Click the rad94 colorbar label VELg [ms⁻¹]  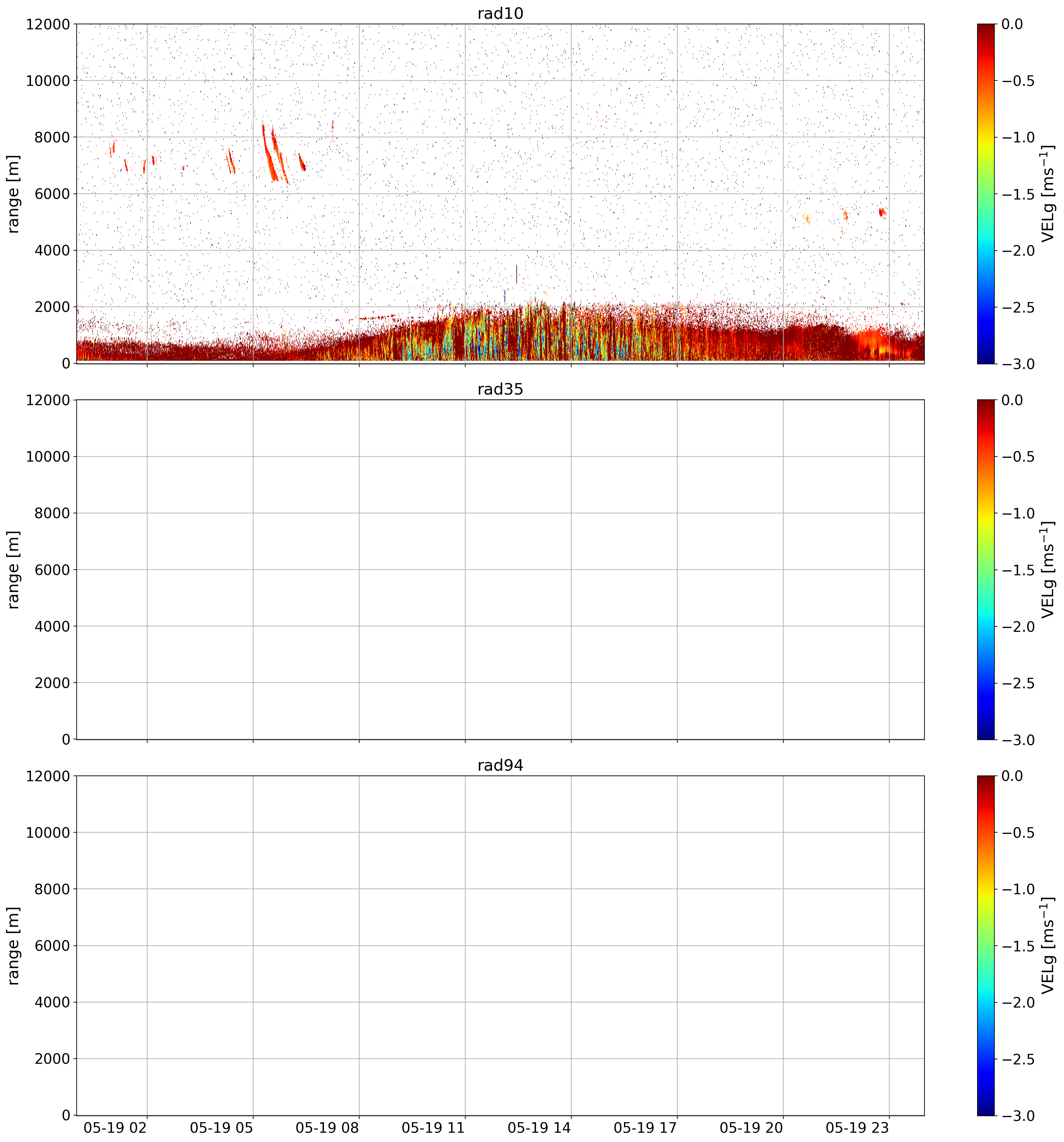(1048, 946)
